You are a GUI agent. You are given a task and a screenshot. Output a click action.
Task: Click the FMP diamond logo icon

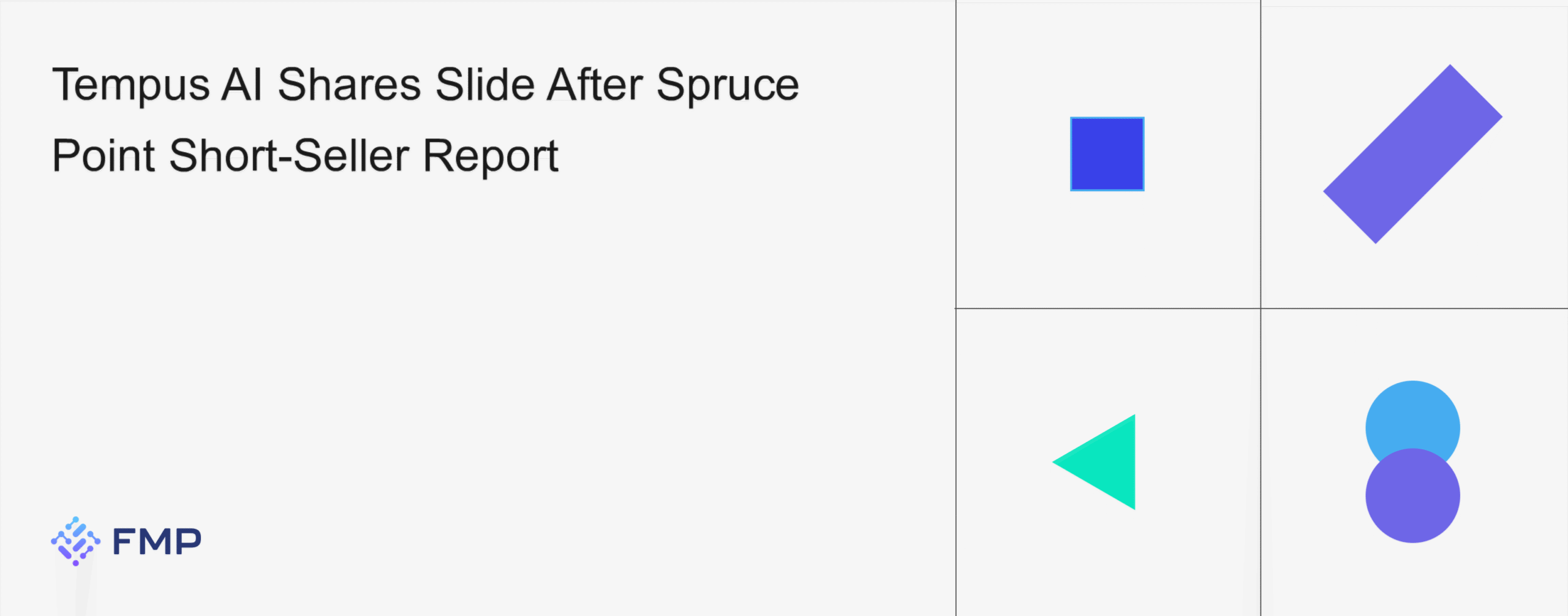coord(75,541)
